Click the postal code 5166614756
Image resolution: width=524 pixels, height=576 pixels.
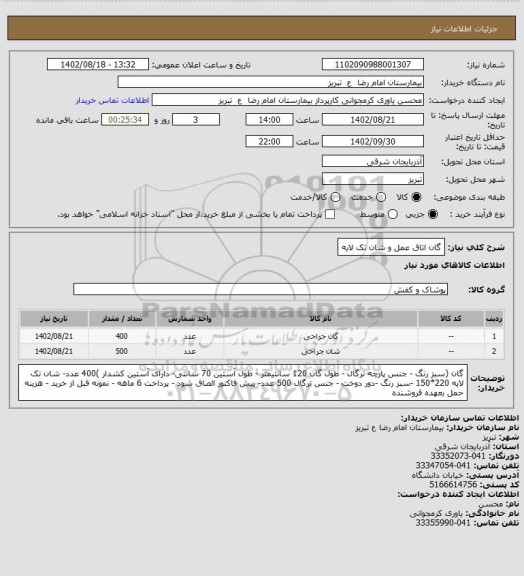point(453,485)
